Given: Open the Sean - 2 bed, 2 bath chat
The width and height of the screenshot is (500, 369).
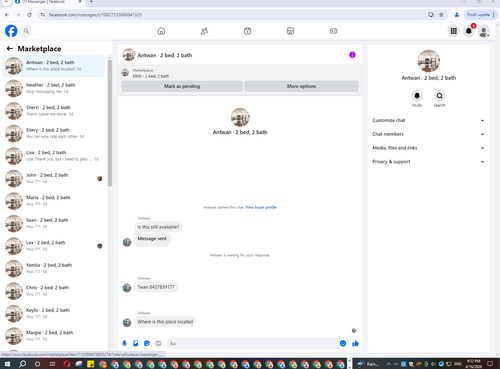Looking at the screenshot, I should 54,223.
